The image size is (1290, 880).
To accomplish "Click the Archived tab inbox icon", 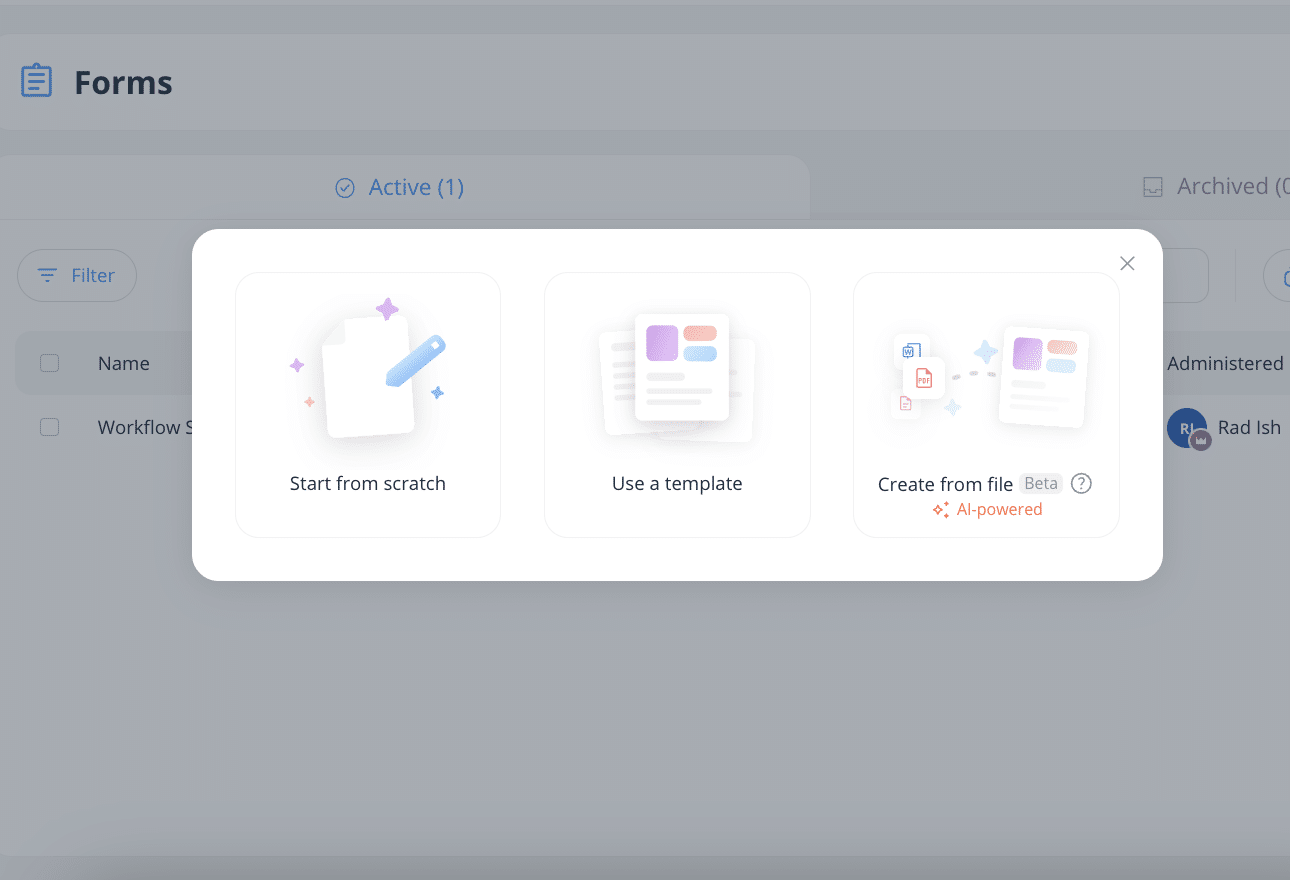I will [1153, 187].
